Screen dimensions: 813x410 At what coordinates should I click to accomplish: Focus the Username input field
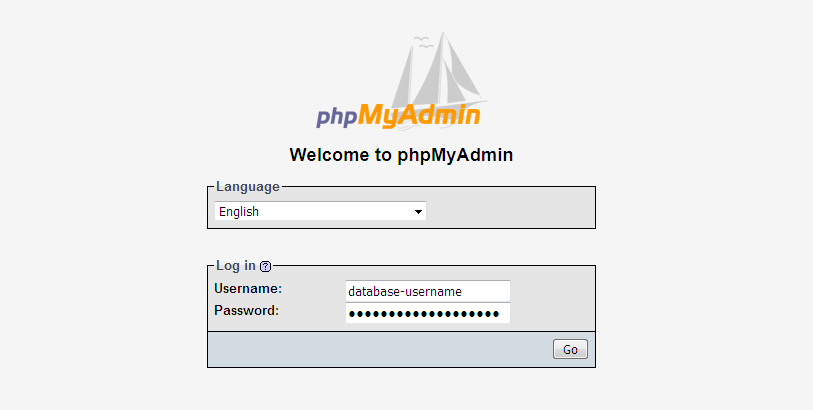click(x=428, y=291)
